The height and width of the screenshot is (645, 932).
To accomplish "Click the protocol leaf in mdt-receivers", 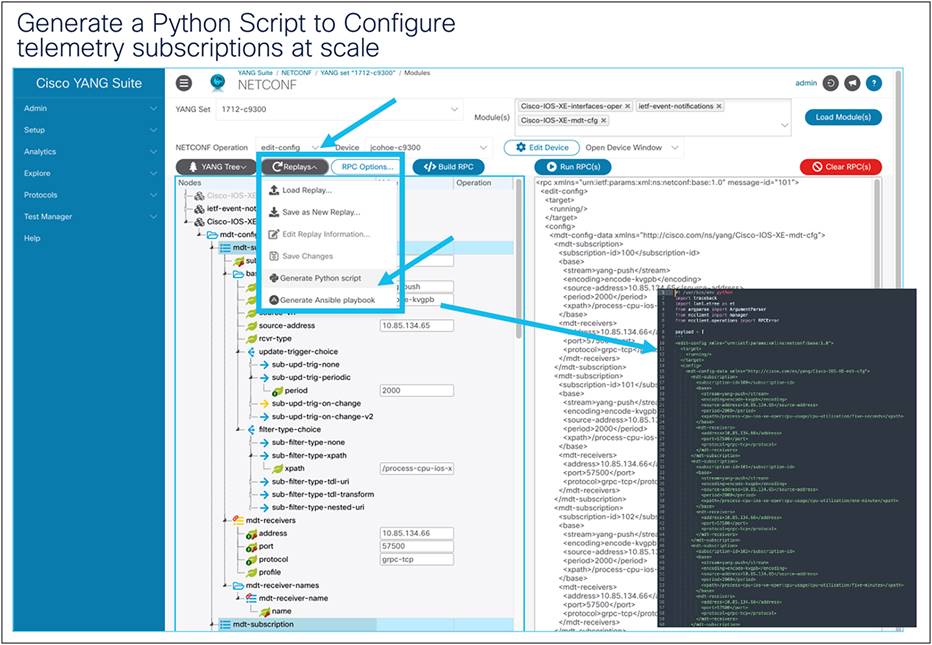I will [273, 560].
